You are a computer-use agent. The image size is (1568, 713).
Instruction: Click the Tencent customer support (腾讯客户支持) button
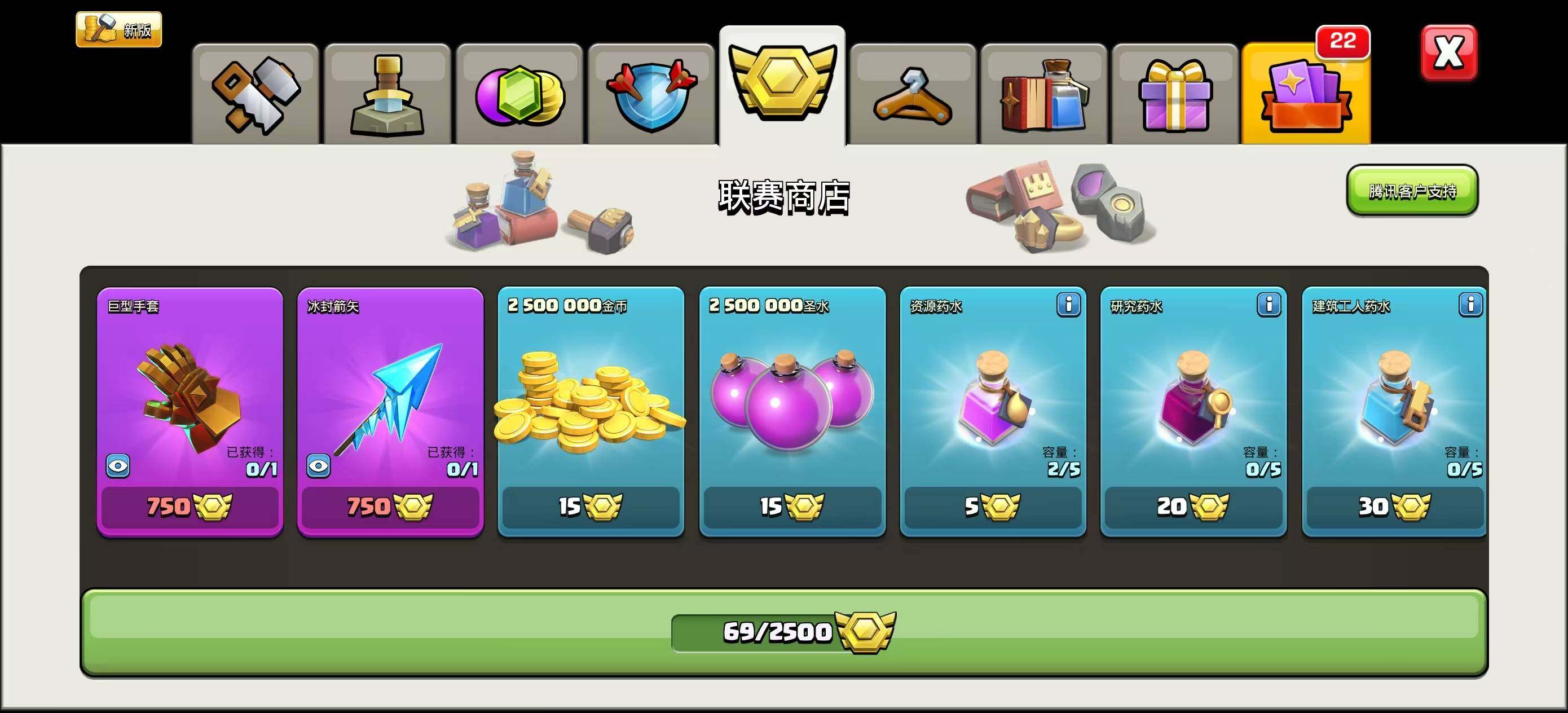[1412, 191]
